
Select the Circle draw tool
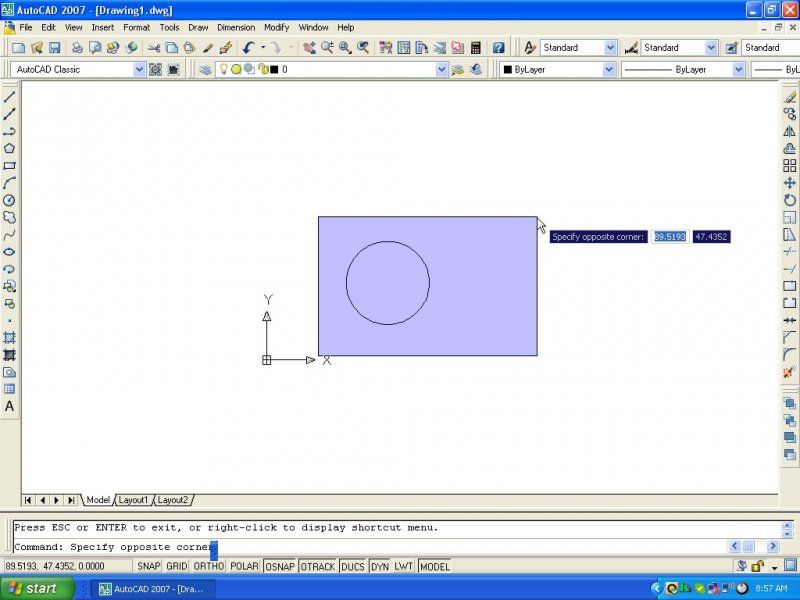click(x=9, y=200)
